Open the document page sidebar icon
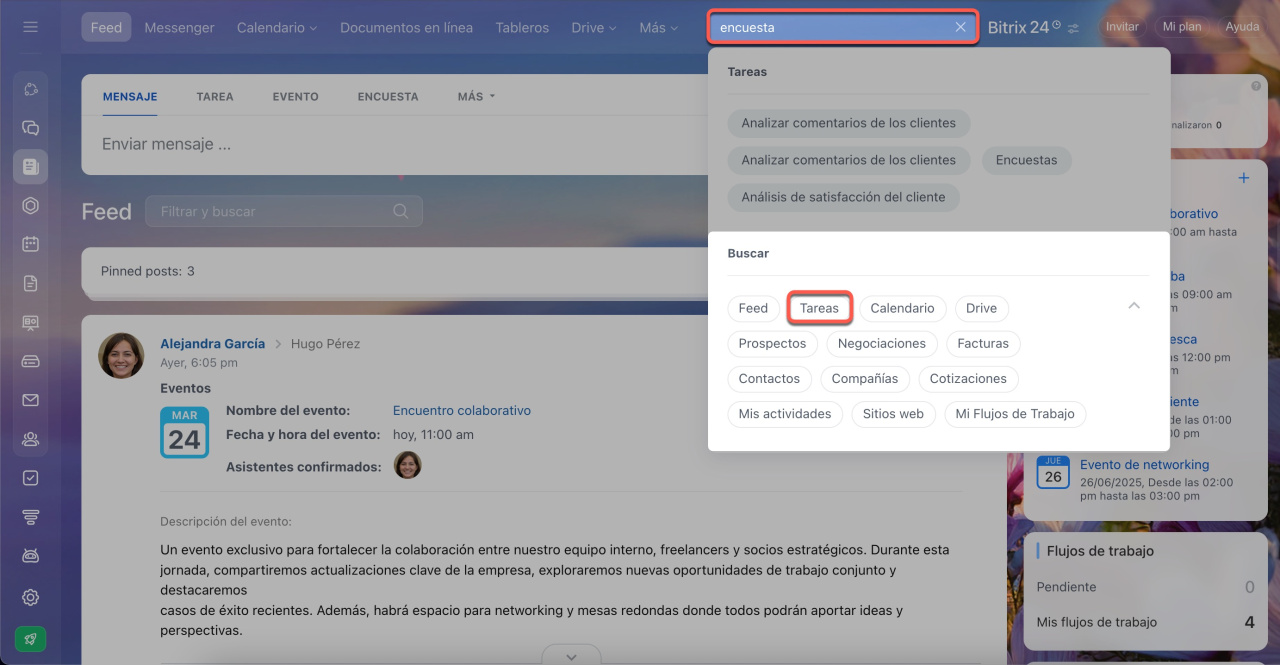 (x=30, y=283)
